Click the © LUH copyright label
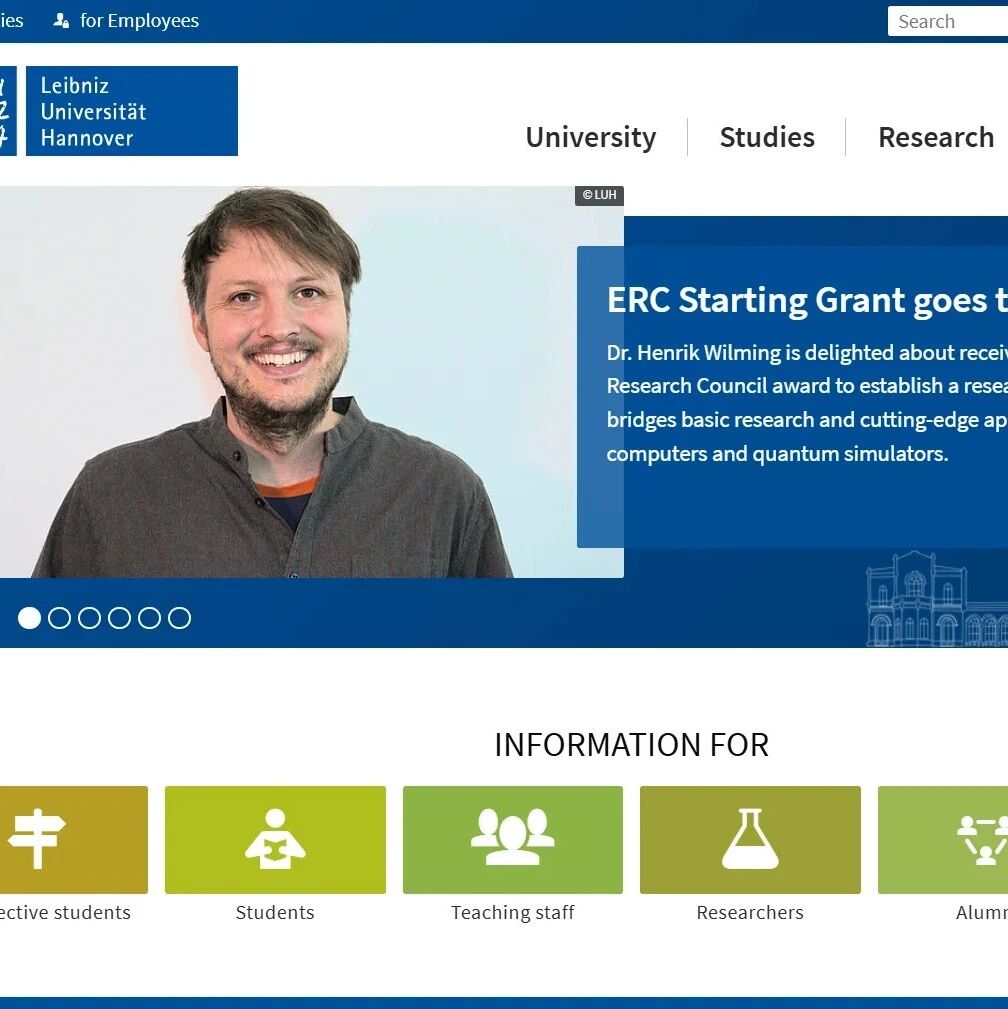The image size is (1008, 1009). coord(599,195)
